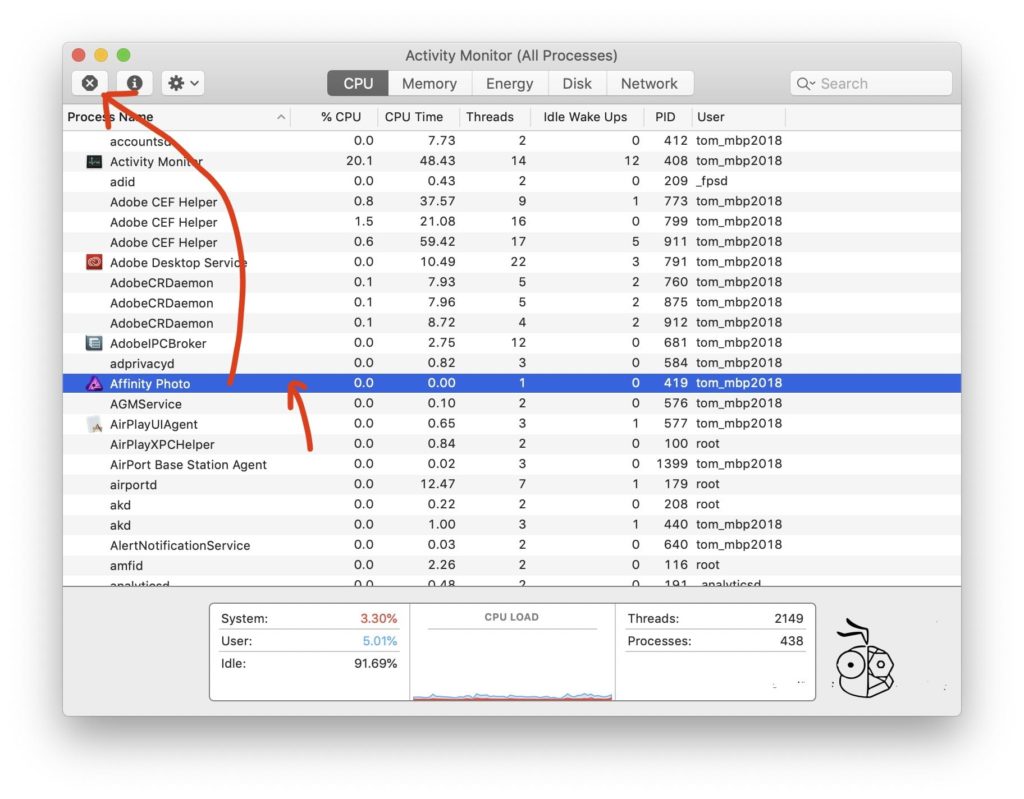Sort processes by PID column

click(x=665, y=117)
